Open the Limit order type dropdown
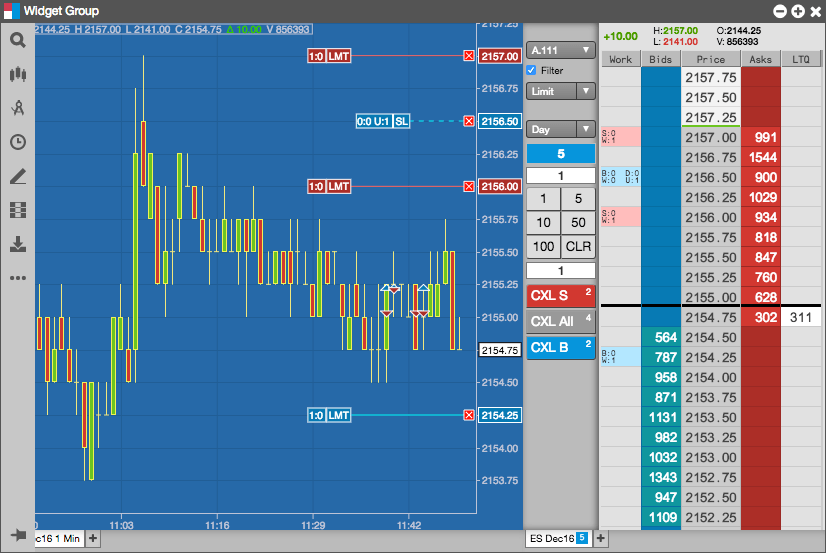 pyautogui.click(x=560, y=91)
